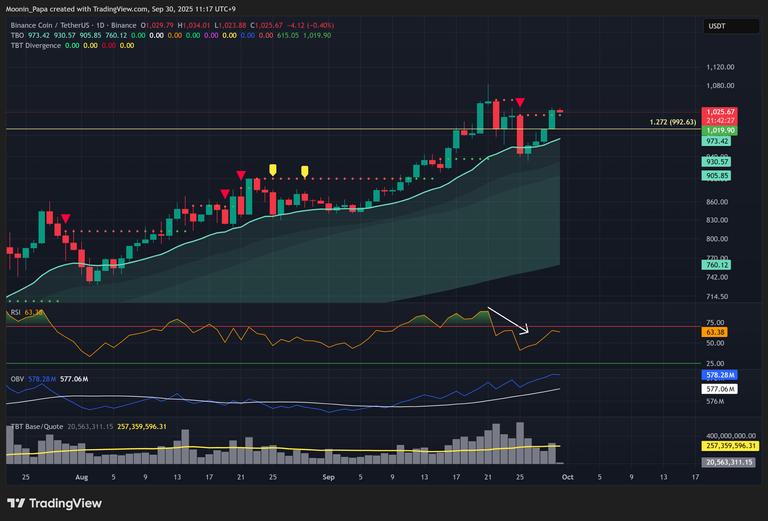Screen dimensions: 768x521
Task: Click the white arrow drawing on RSI pane
Action: [x=508, y=321]
